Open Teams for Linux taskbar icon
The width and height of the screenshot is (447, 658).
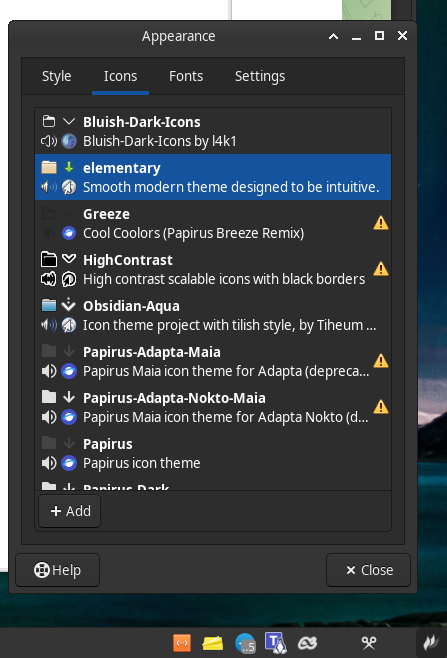[276, 643]
